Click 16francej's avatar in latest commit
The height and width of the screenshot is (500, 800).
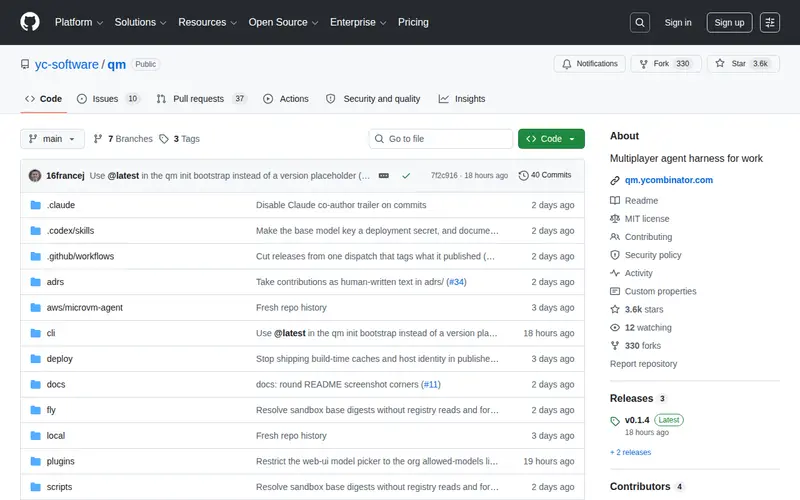(35, 176)
